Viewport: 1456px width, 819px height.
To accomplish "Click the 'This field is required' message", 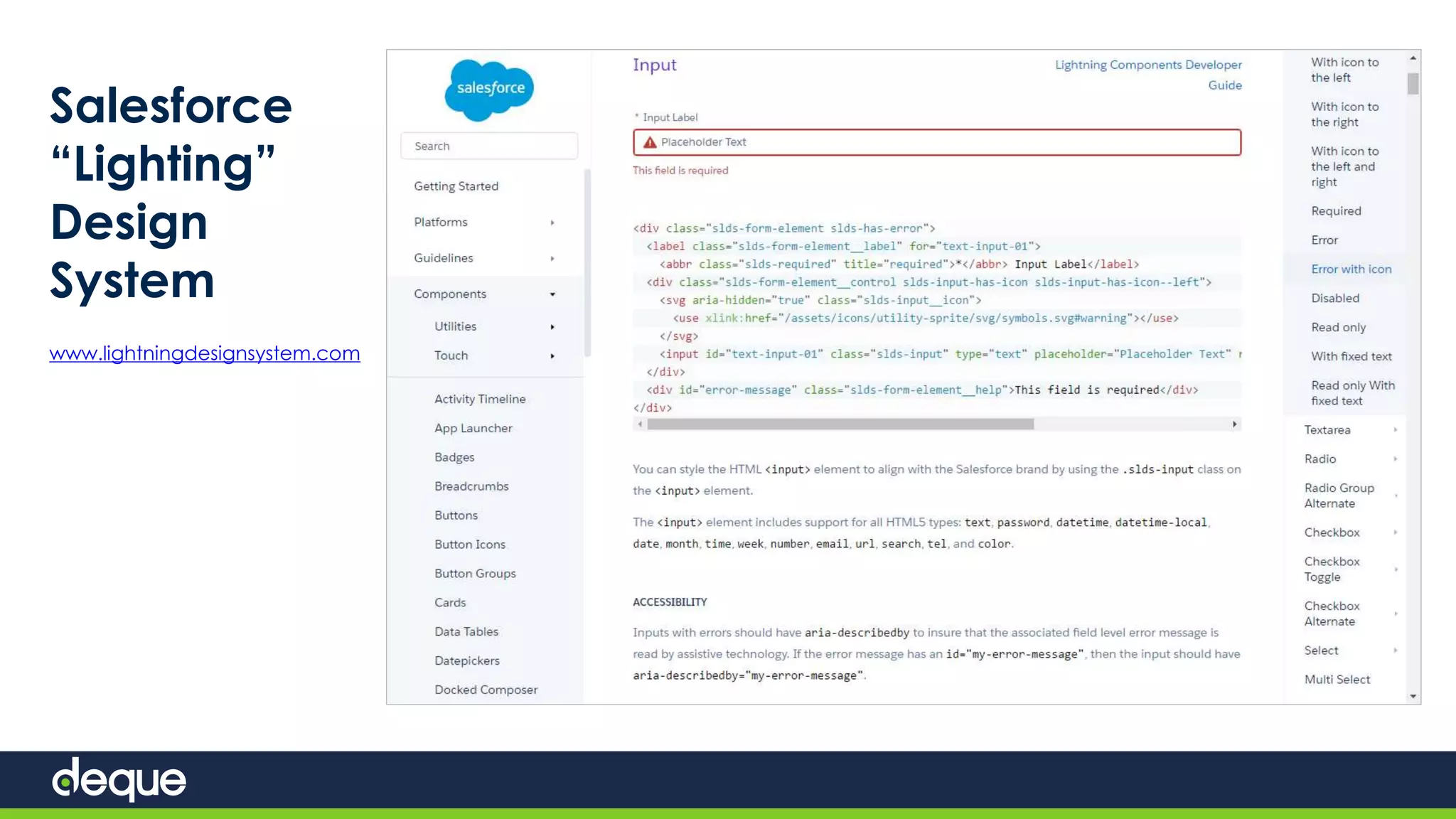I will 680,171.
